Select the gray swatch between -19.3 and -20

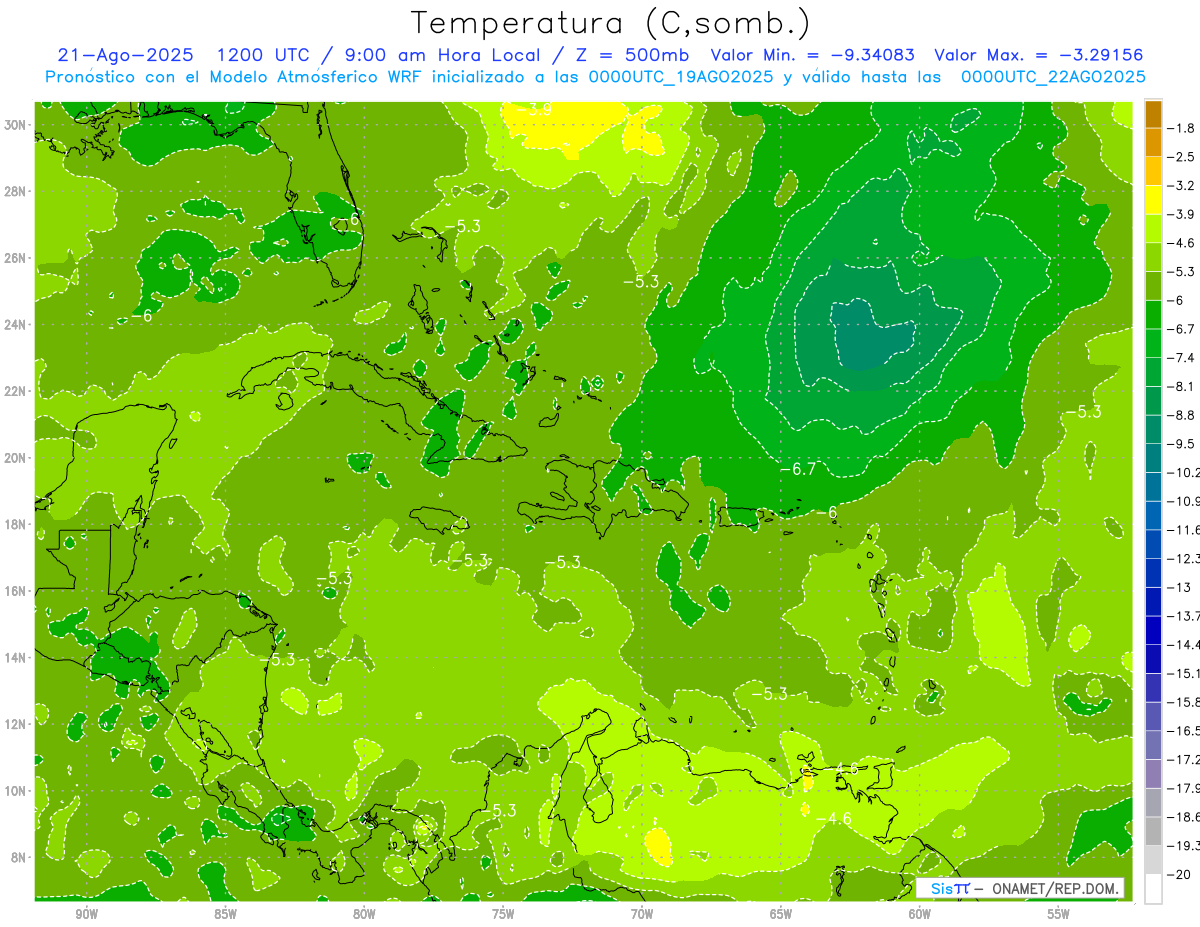[1154, 859]
